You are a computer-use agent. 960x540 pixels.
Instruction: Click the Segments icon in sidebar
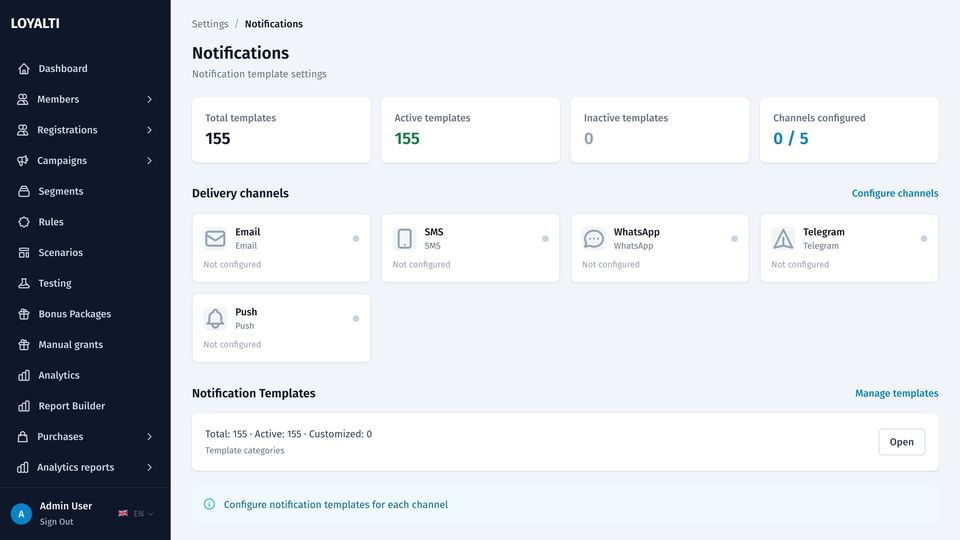[24, 191]
